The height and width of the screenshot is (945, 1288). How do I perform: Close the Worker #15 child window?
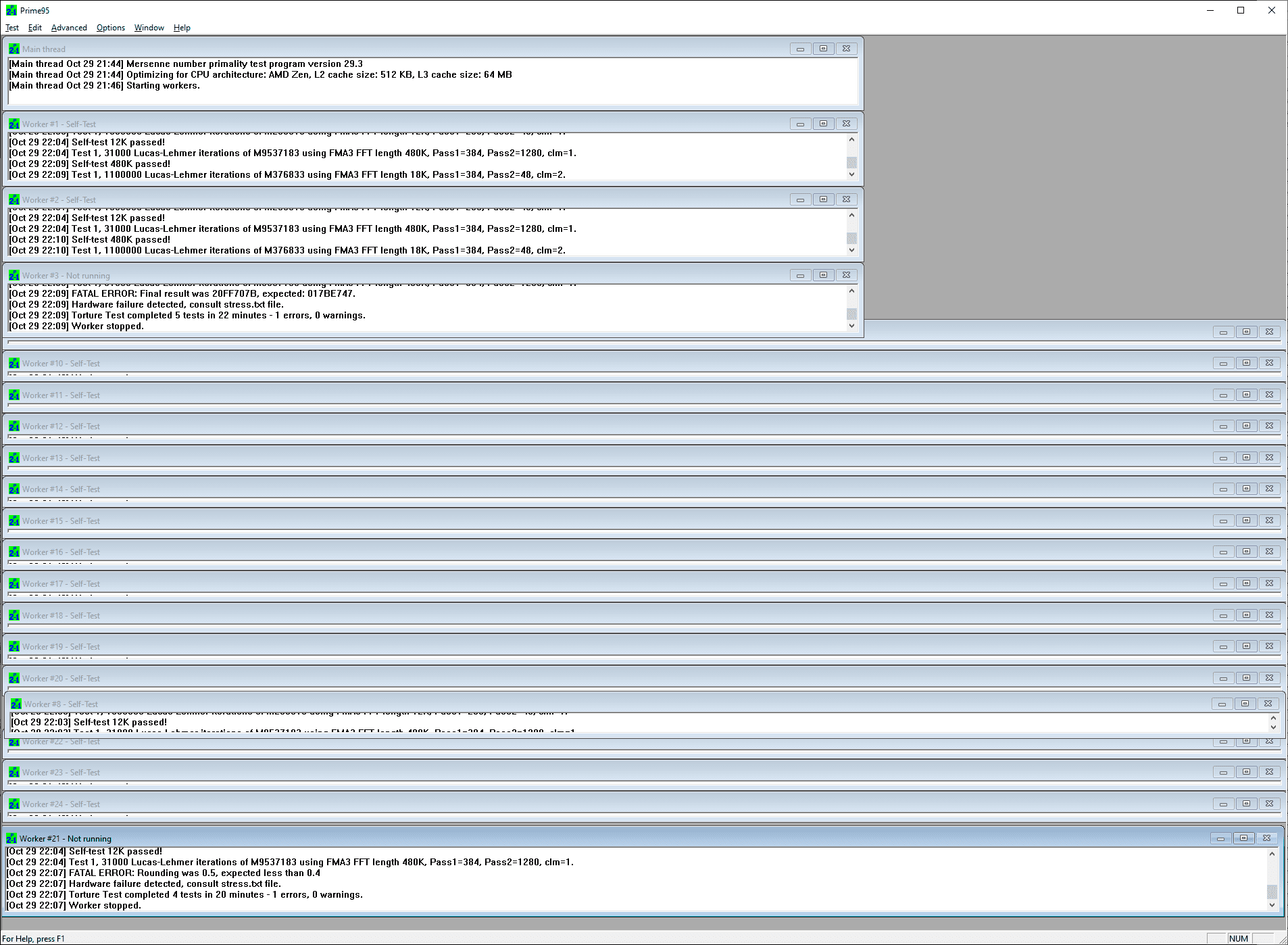tap(1269, 520)
